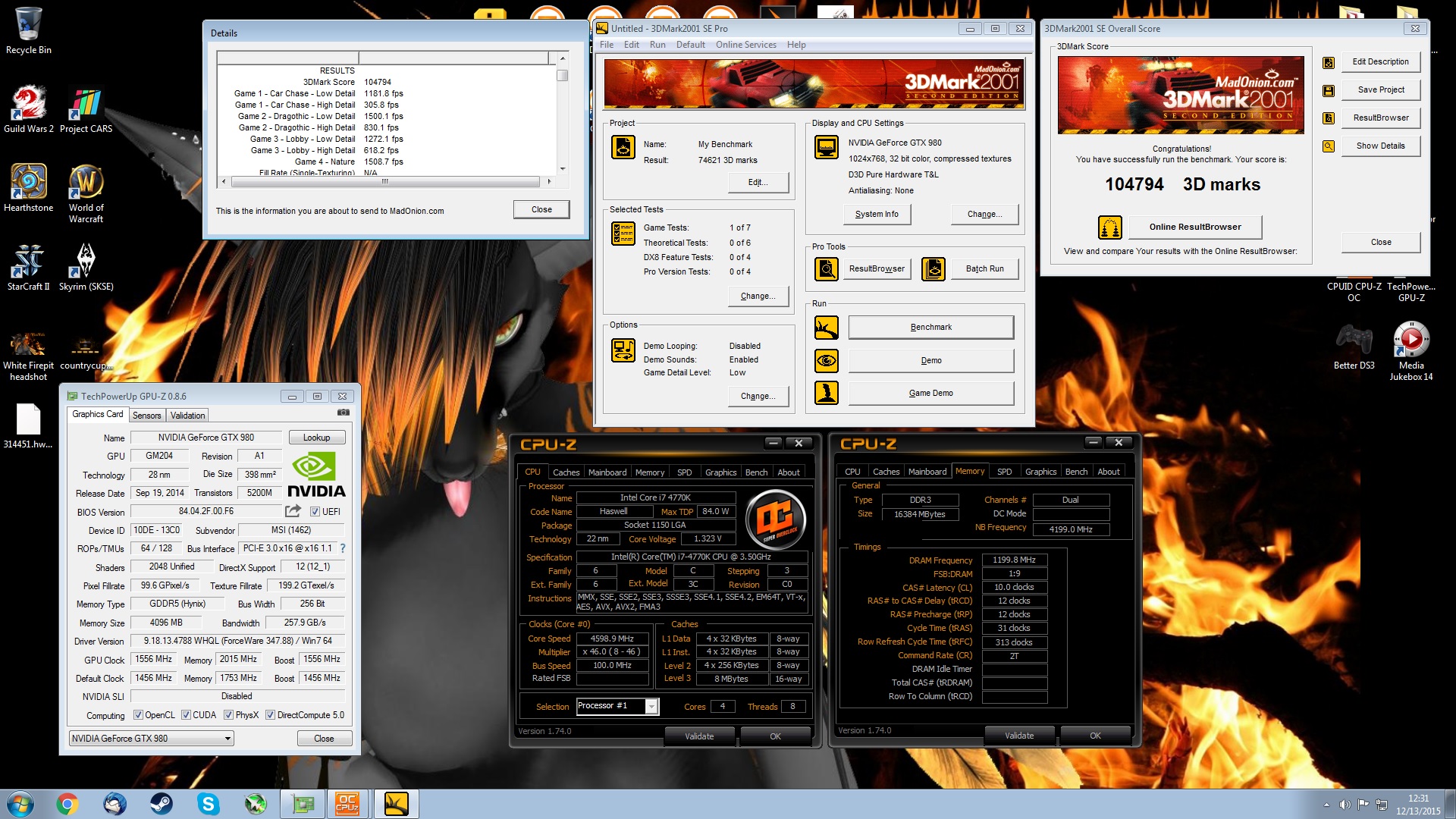
Task: Toggle the DirectCompute 5.0 checkbox
Action: [270, 715]
